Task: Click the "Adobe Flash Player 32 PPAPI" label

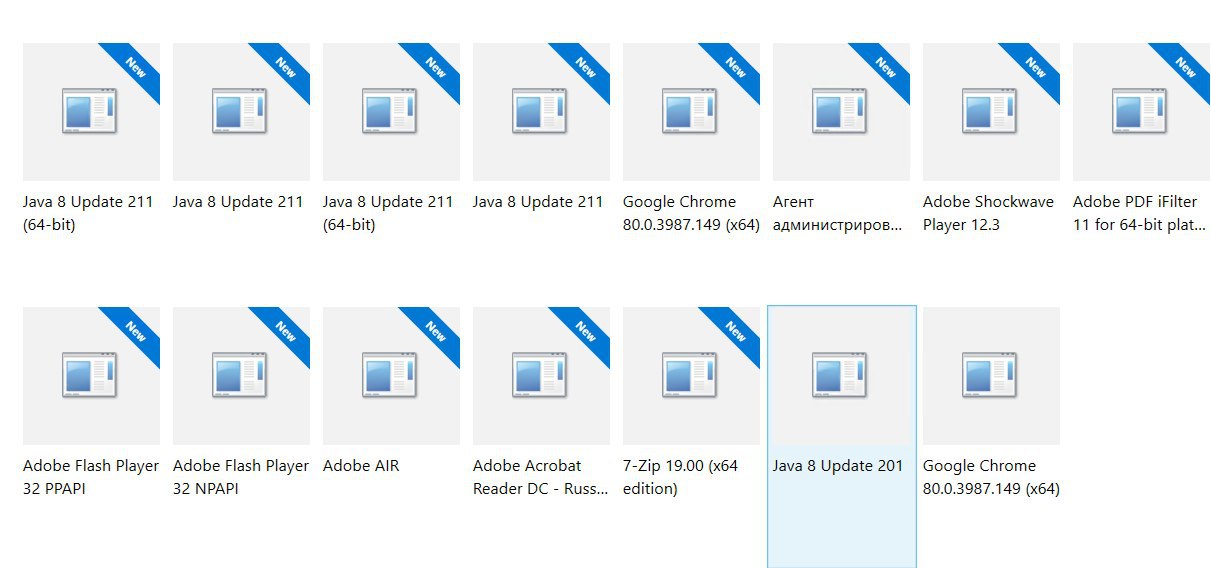Action: (x=91, y=477)
